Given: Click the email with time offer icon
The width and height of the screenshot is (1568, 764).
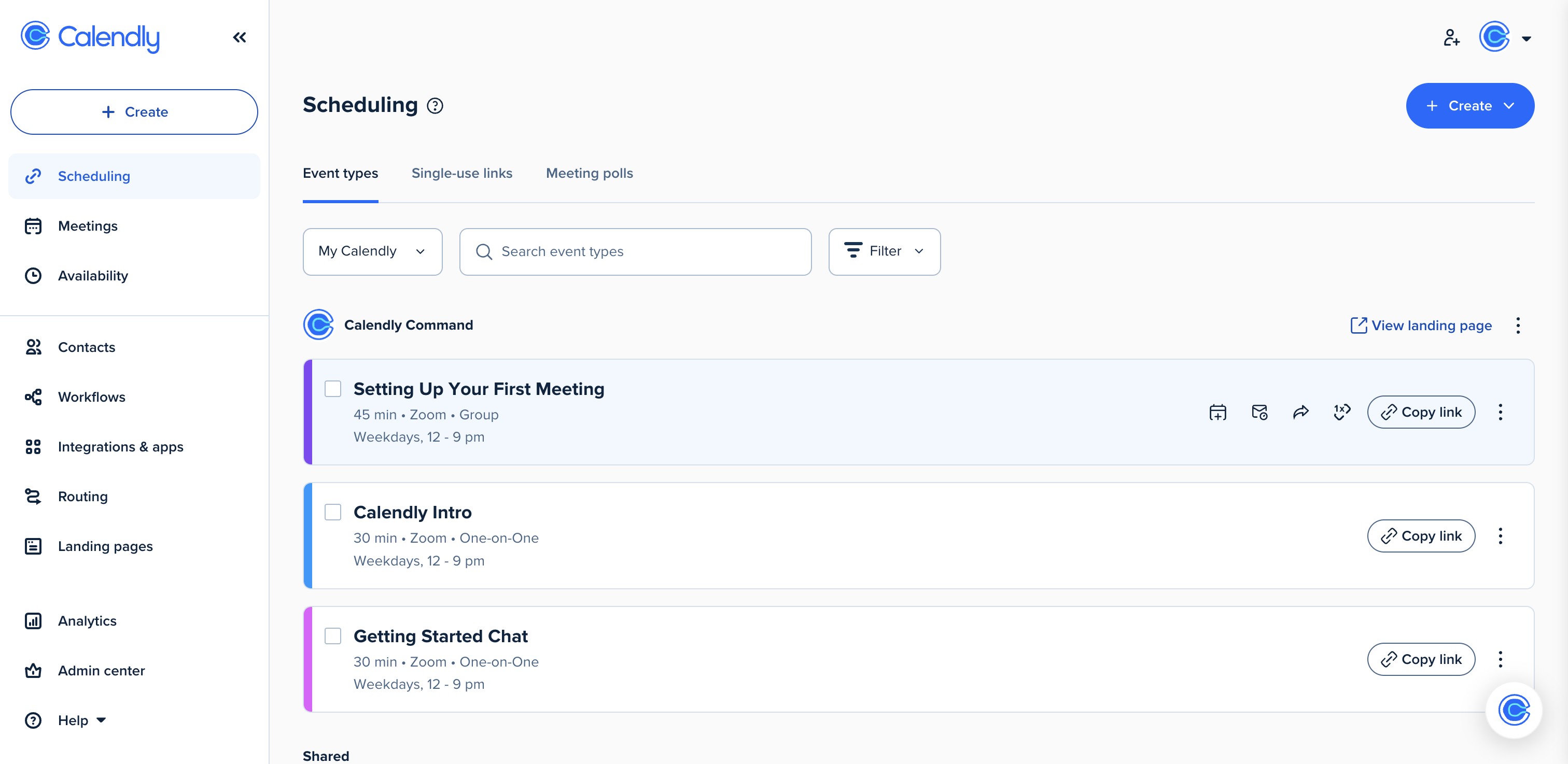Looking at the screenshot, I should tap(1259, 413).
